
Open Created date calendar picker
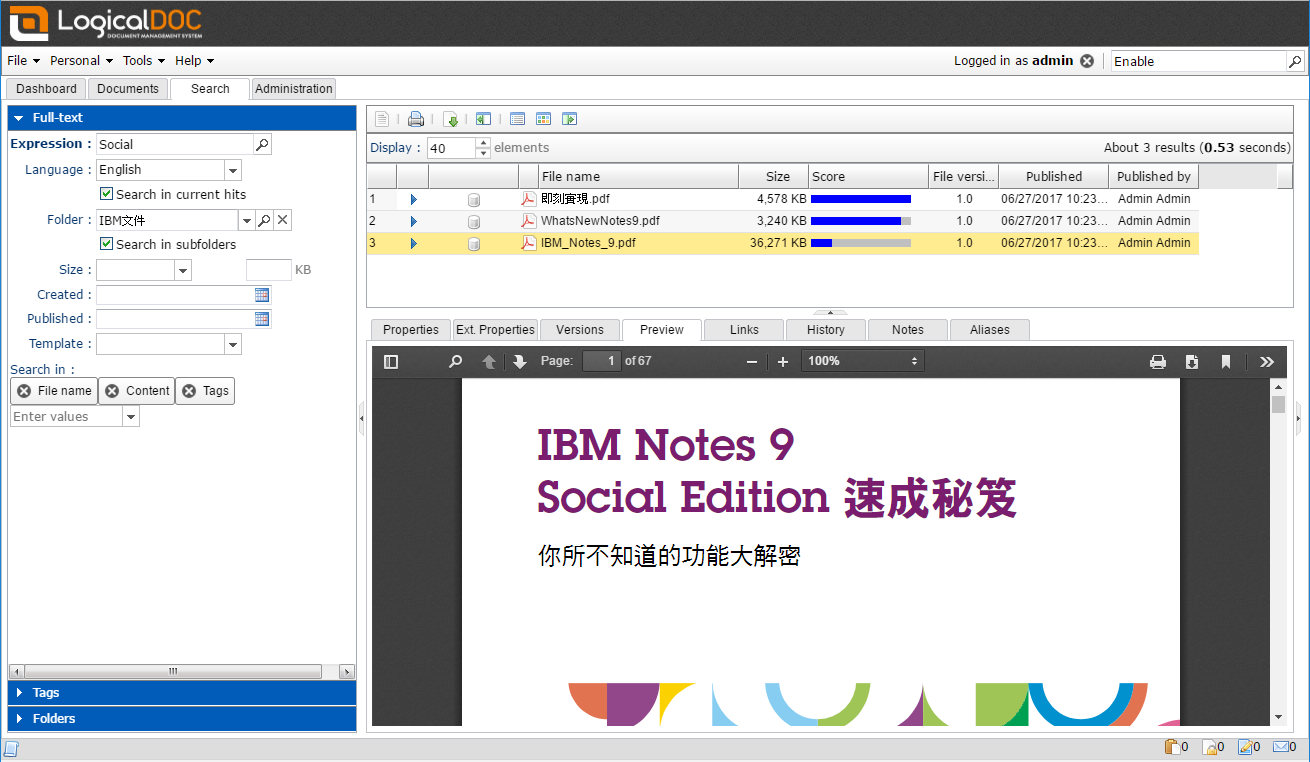tap(262, 295)
